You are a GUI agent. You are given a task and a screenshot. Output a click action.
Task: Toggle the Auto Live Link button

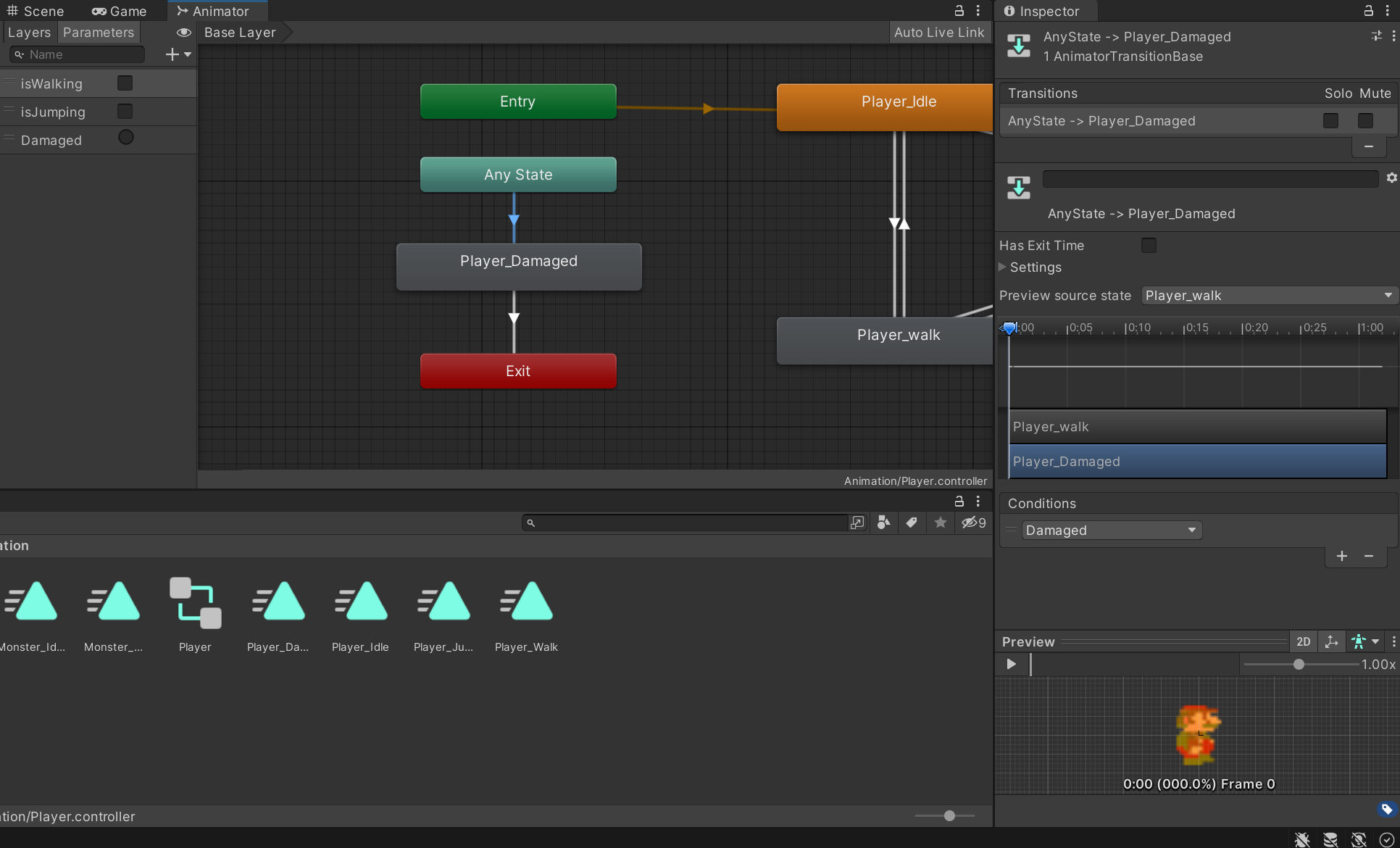939,33
